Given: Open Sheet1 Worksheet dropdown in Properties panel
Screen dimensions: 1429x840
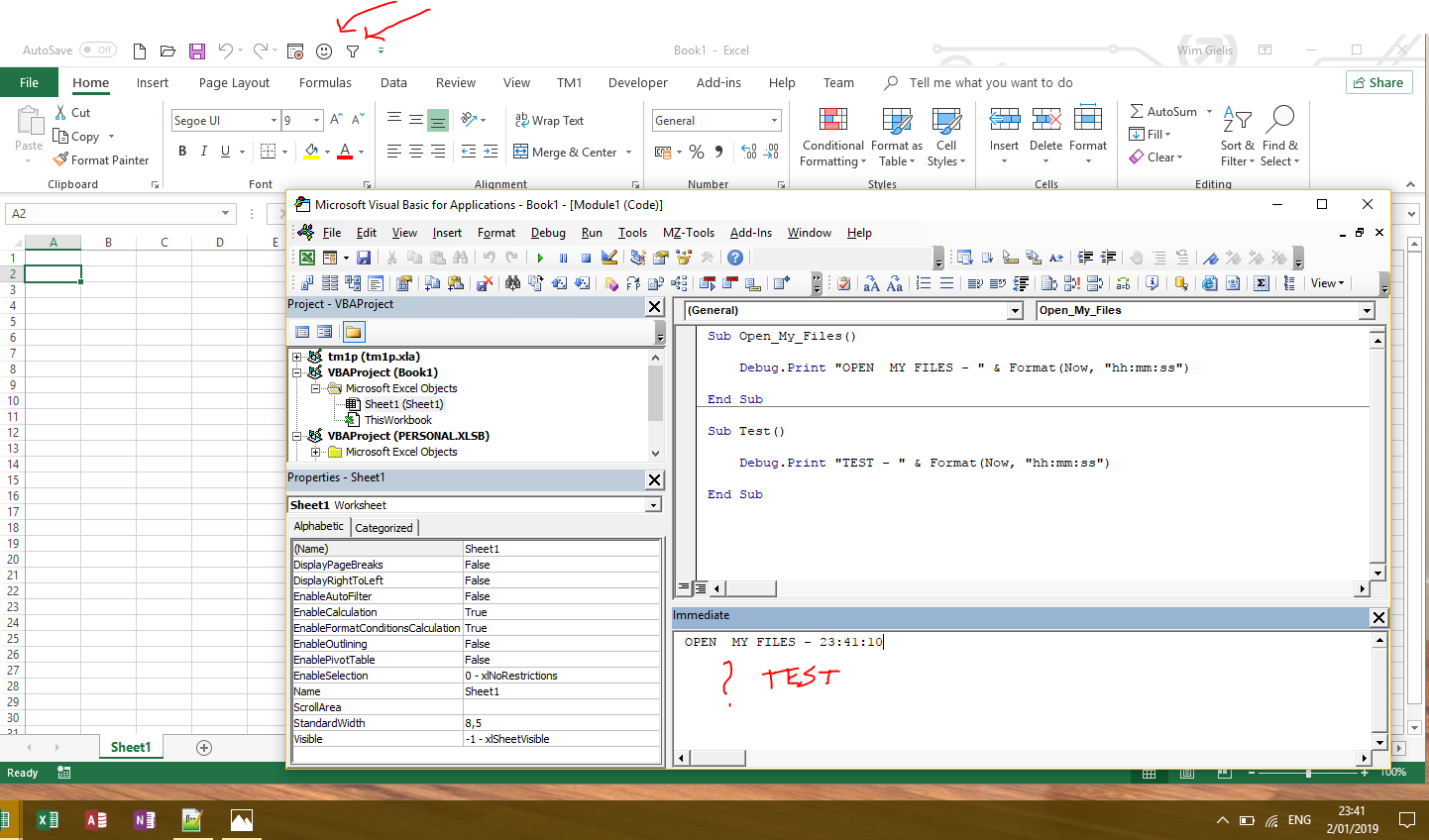Looking at the screenshot, I should pyautogui.click(x=653, y=505).
